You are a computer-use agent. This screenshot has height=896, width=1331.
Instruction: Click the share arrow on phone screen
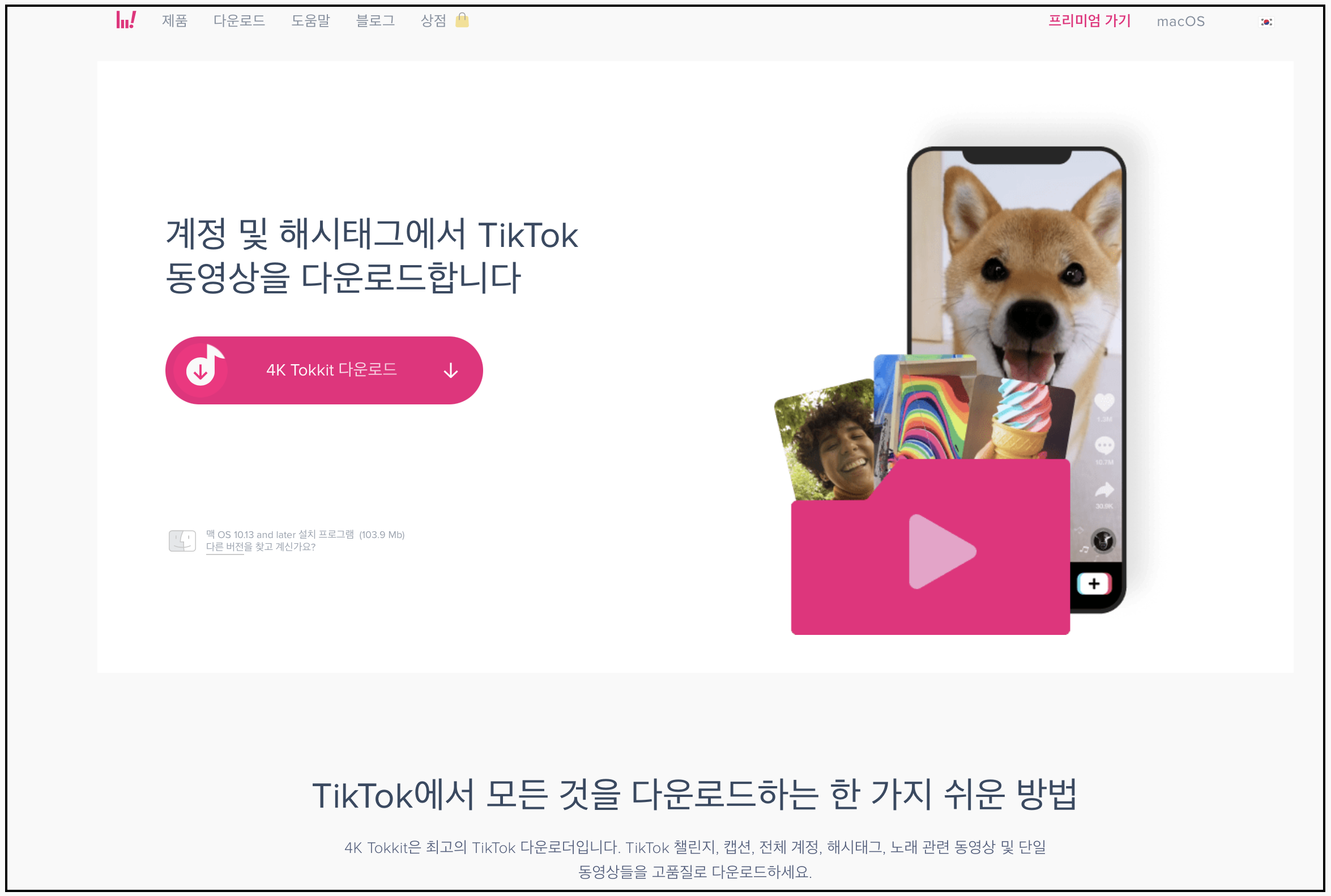click(1104, 490)
